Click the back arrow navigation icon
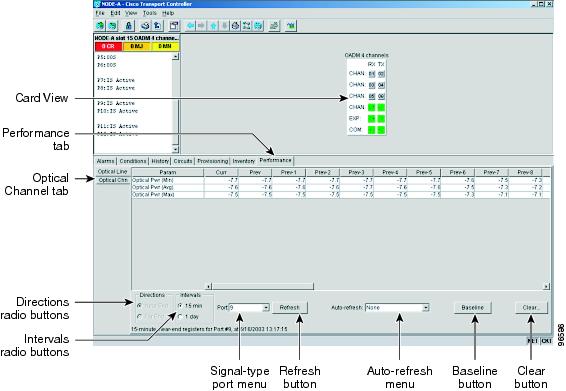Image resolution: width=566 pixels, height=391 pixels. (x=191, y=26)
